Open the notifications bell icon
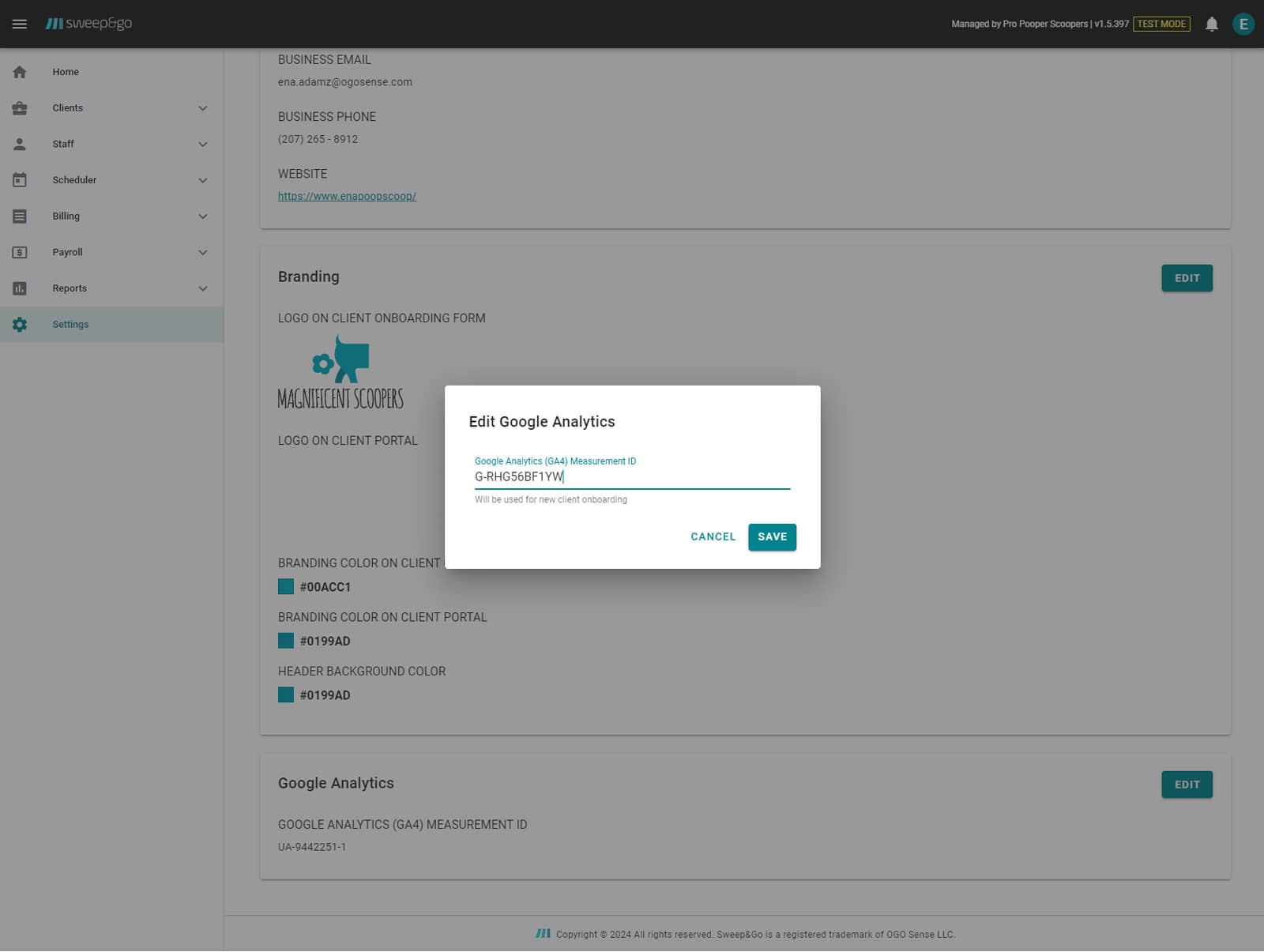The height and width of the screenshot is (952, 1264). (x=1211, y=24)
